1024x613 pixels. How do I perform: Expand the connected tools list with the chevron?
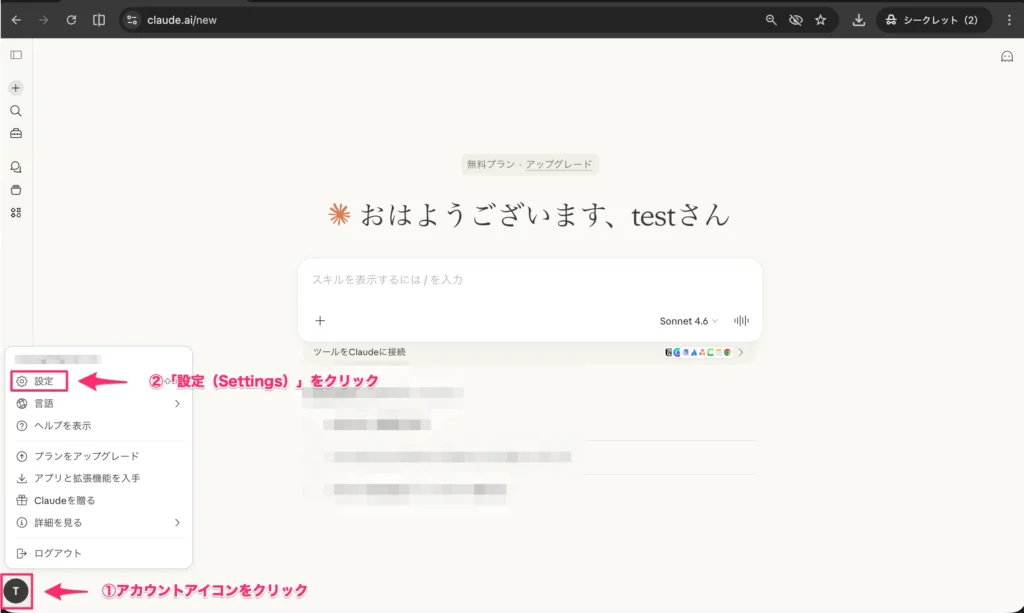tap(741, 352)
